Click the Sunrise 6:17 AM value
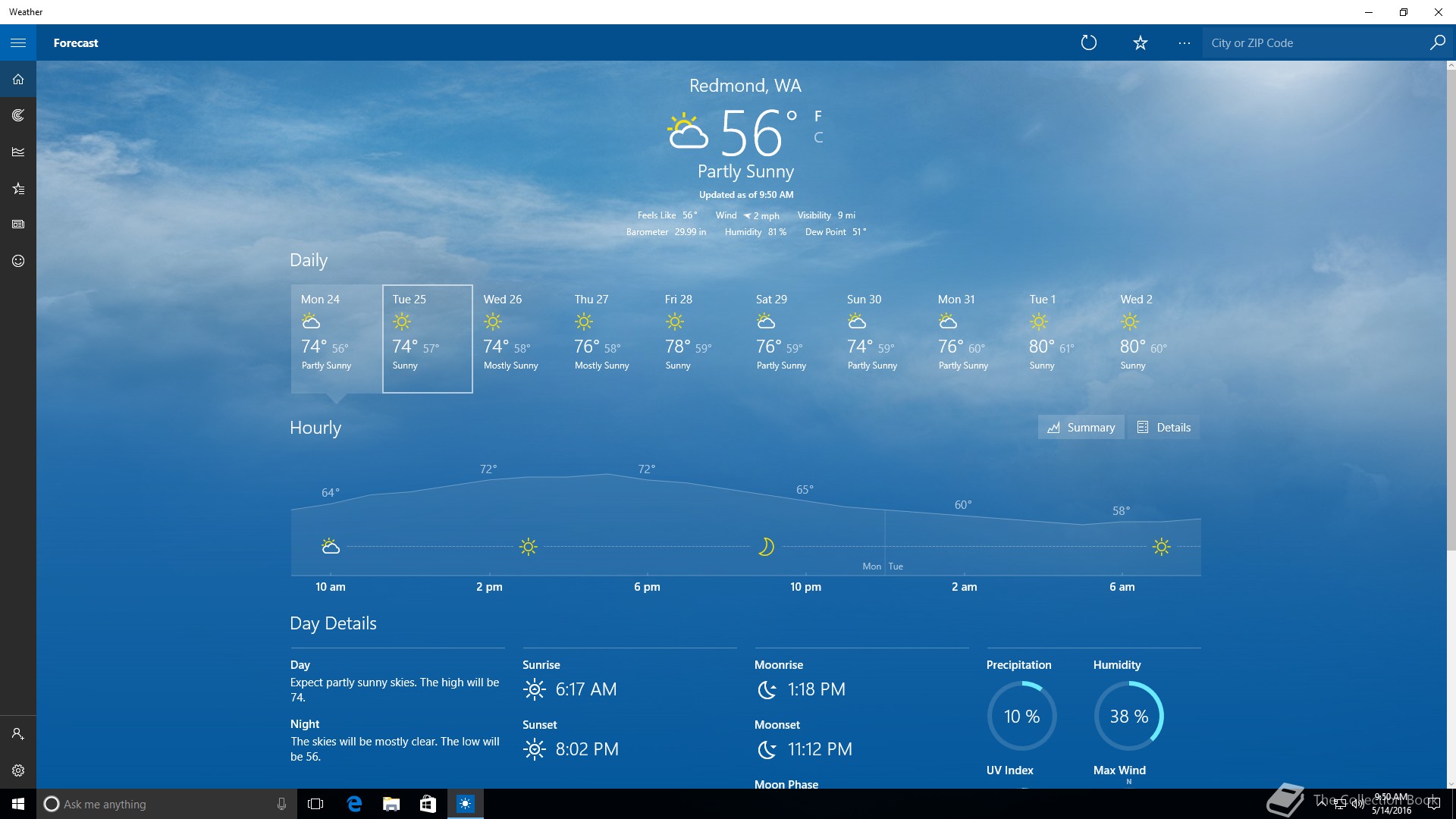1456x819 pixels. 586,689
